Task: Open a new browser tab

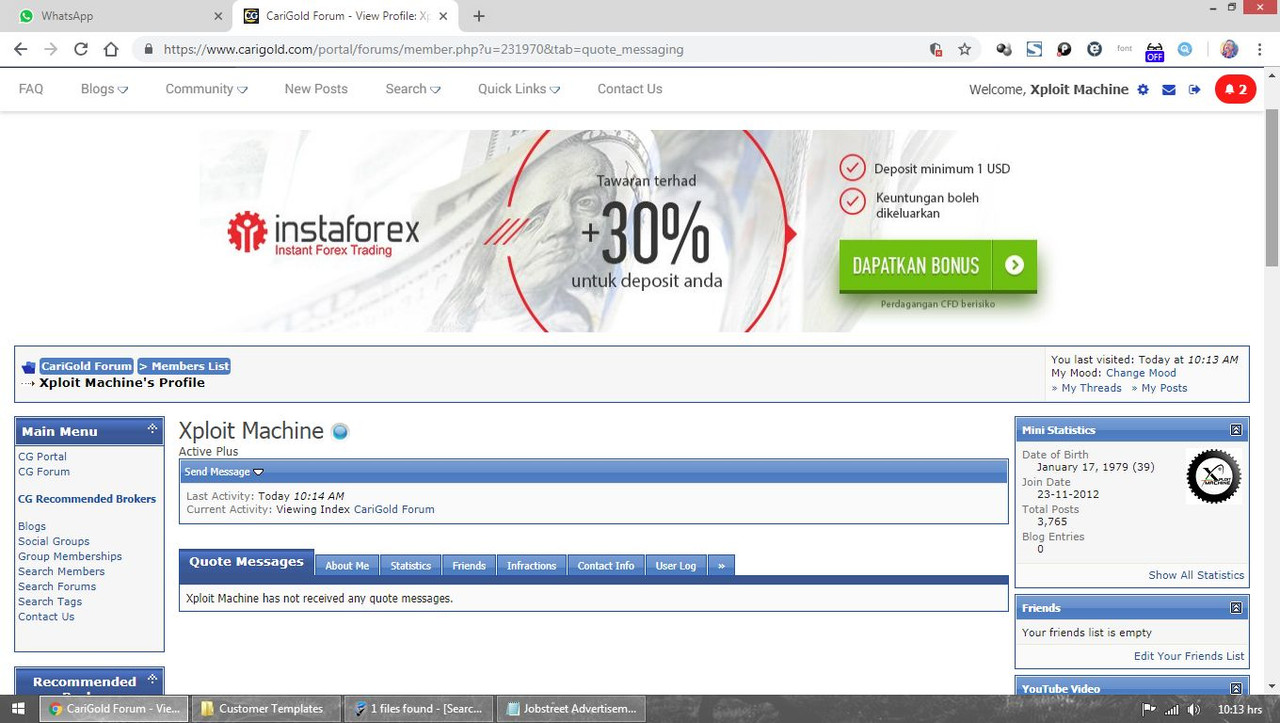Action: click(479, 16)
